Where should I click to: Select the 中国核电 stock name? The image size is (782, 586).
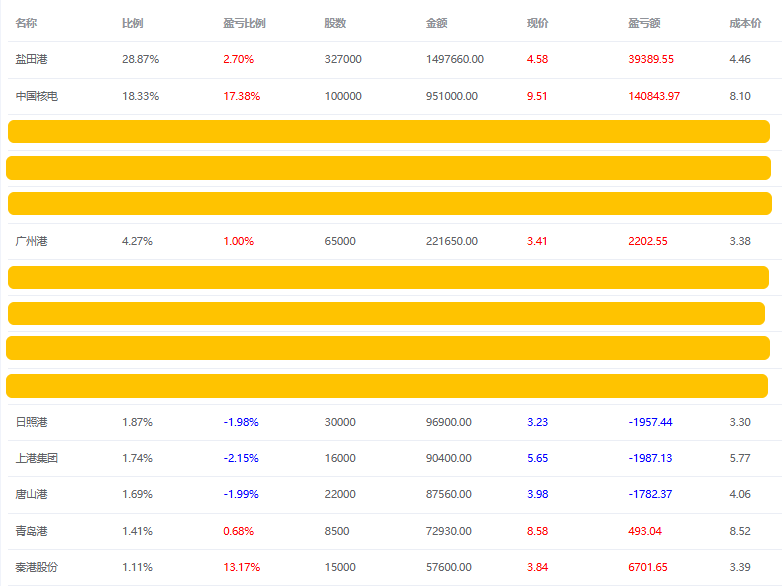[x=37, y=96]
